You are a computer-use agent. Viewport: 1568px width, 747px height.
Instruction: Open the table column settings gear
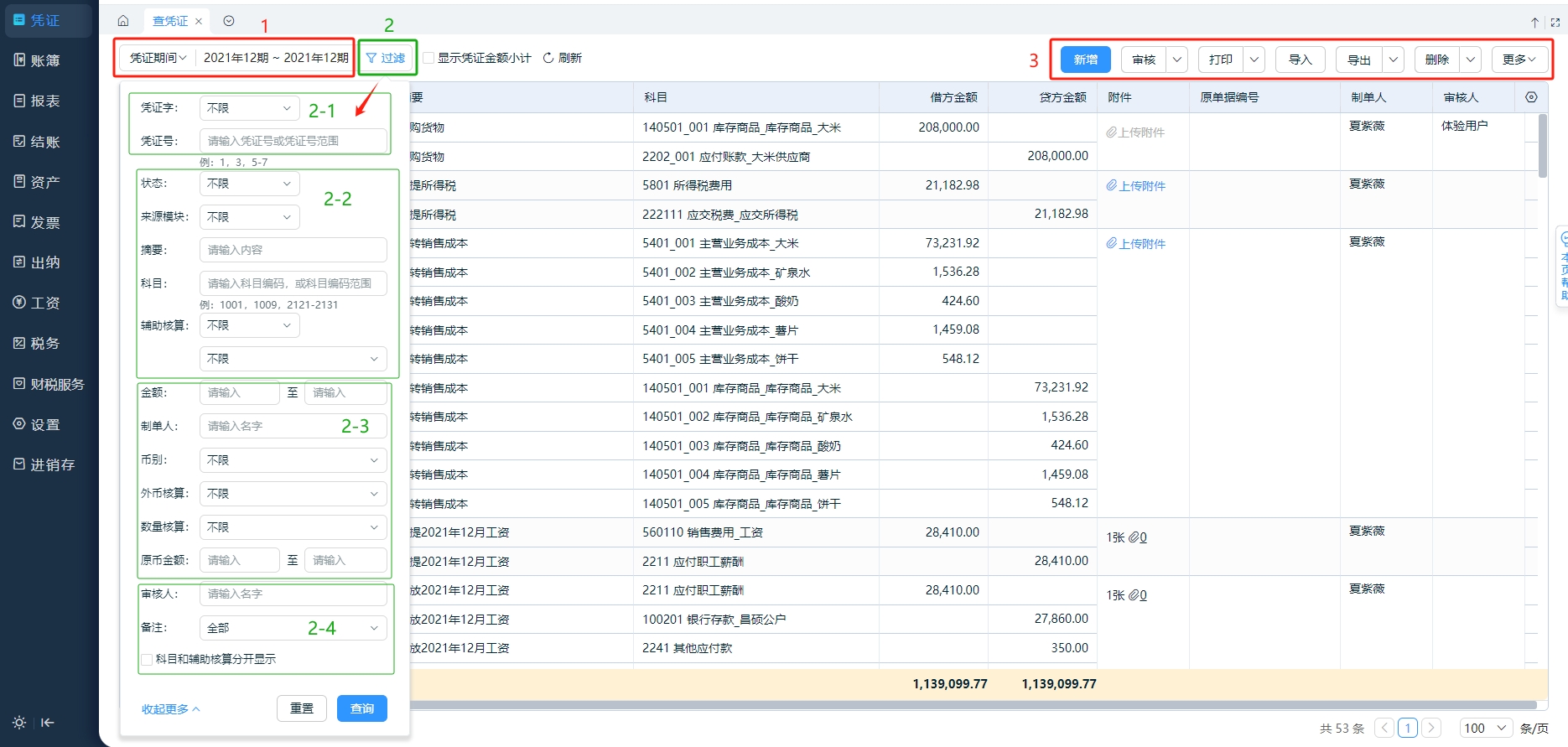pos(1531,97)
